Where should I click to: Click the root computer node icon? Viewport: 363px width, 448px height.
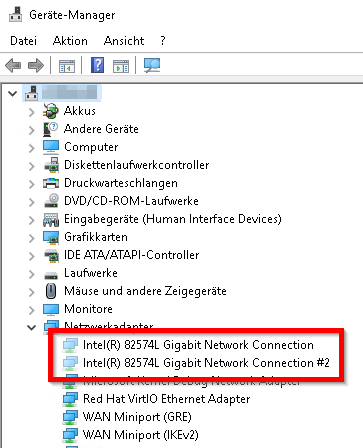point(32,93)
